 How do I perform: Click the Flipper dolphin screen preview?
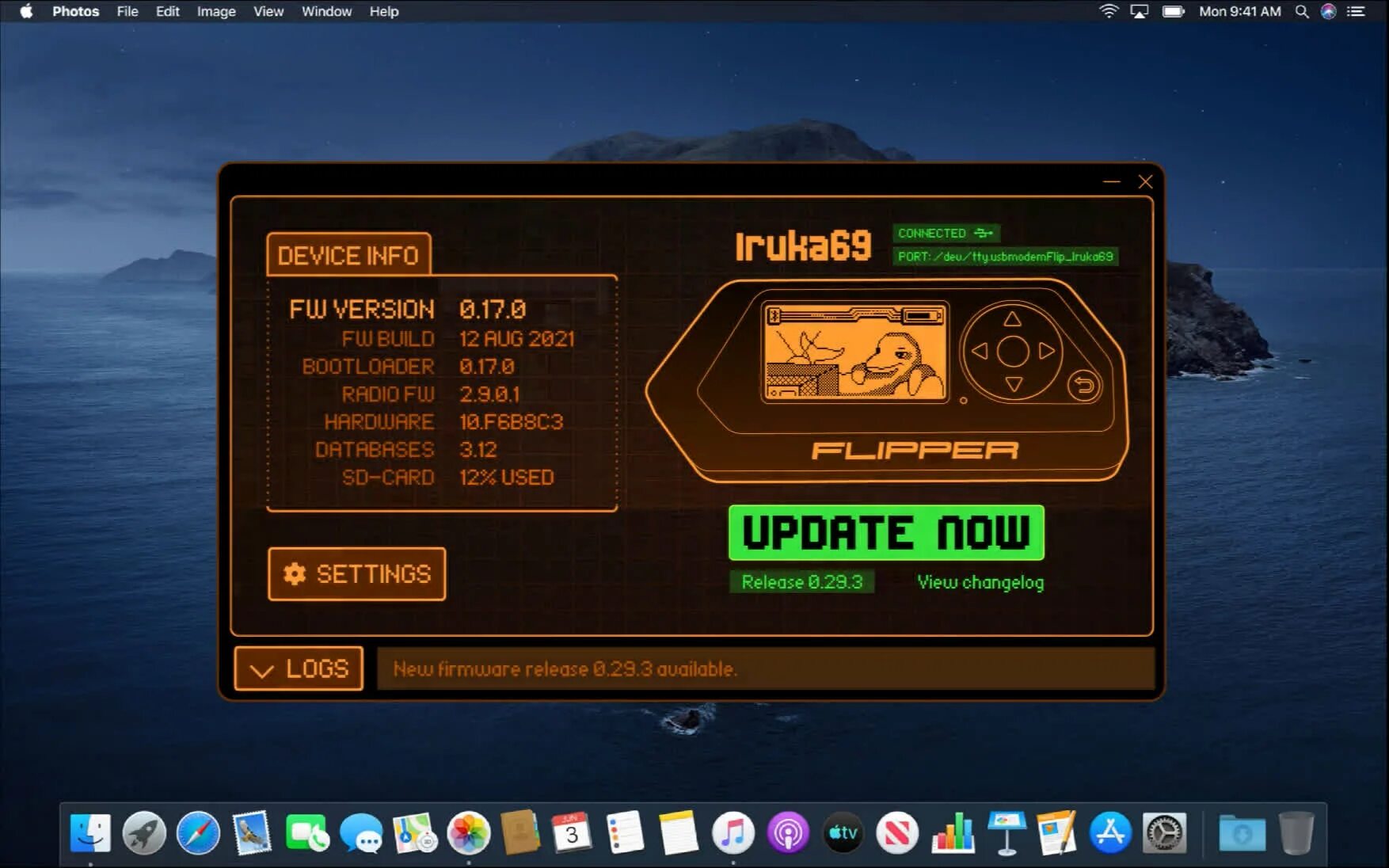click(x=855, y=352)
